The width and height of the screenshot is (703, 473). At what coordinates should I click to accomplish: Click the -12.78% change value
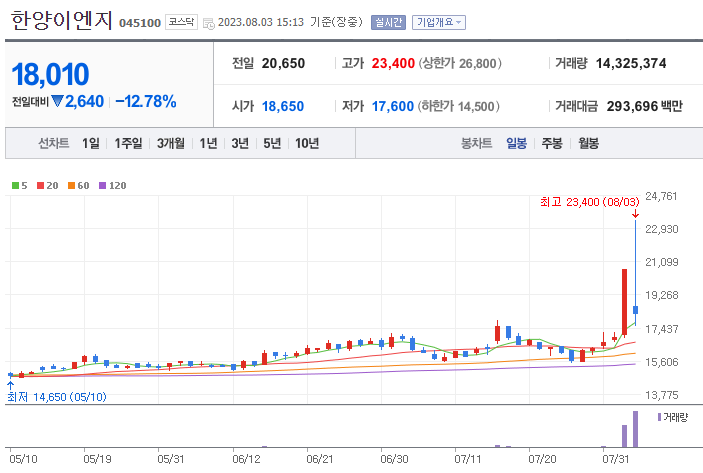[x=146, y=102]
